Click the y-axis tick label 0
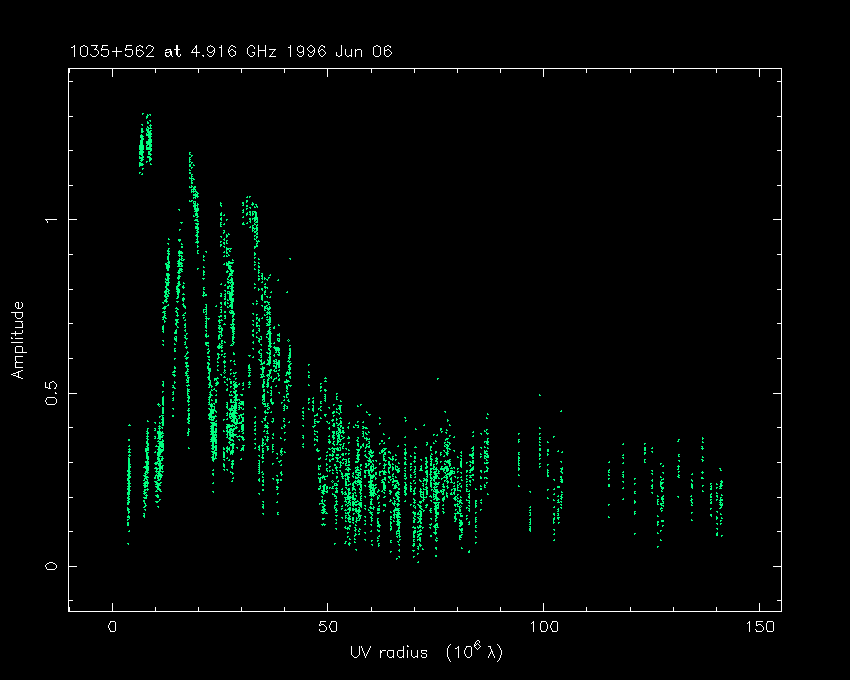Image resolution: width=850 pixels, height=680 pixels. [49, 566]
